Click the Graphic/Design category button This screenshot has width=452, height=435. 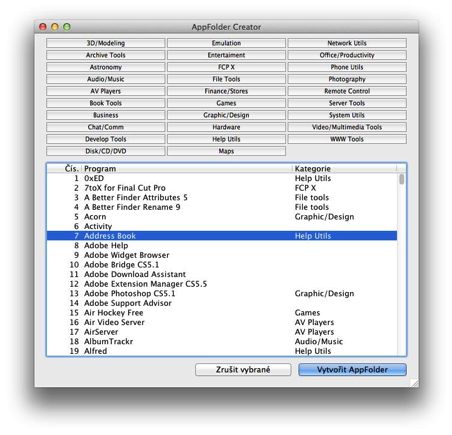[x=226, y=115]
